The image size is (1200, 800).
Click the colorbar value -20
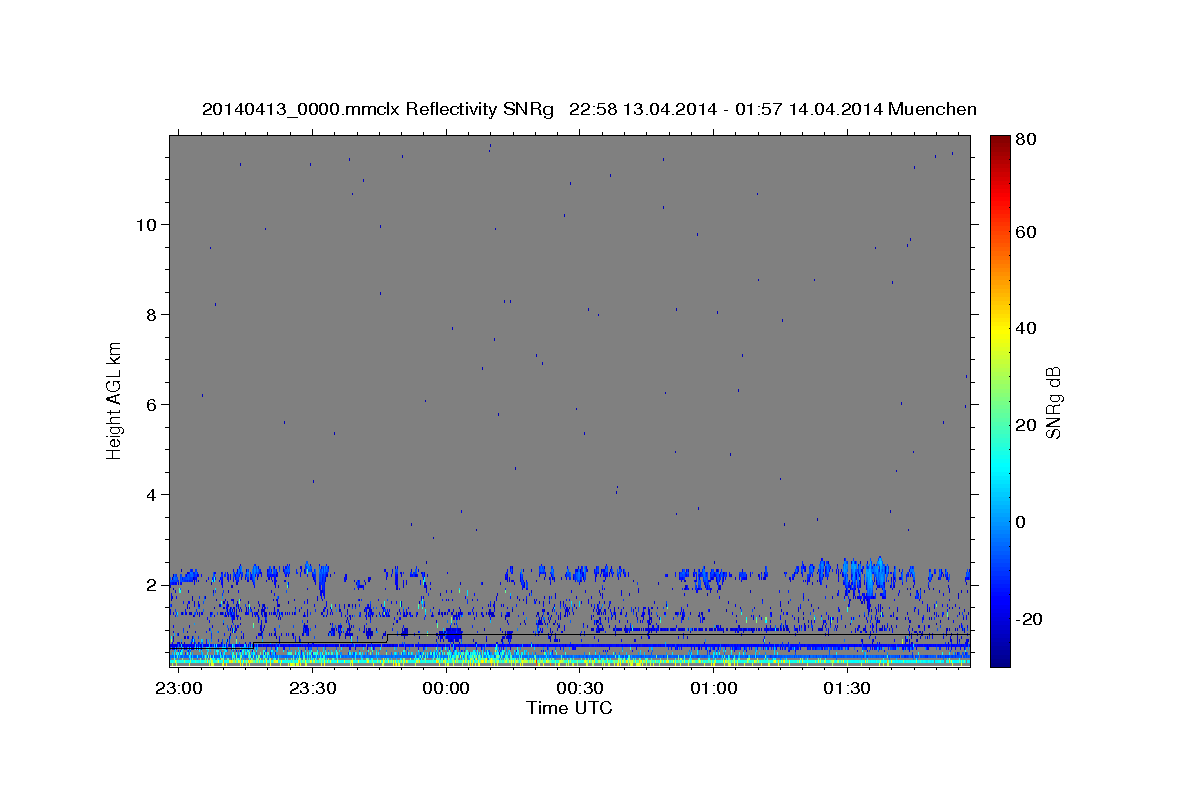pos(1029,619)
